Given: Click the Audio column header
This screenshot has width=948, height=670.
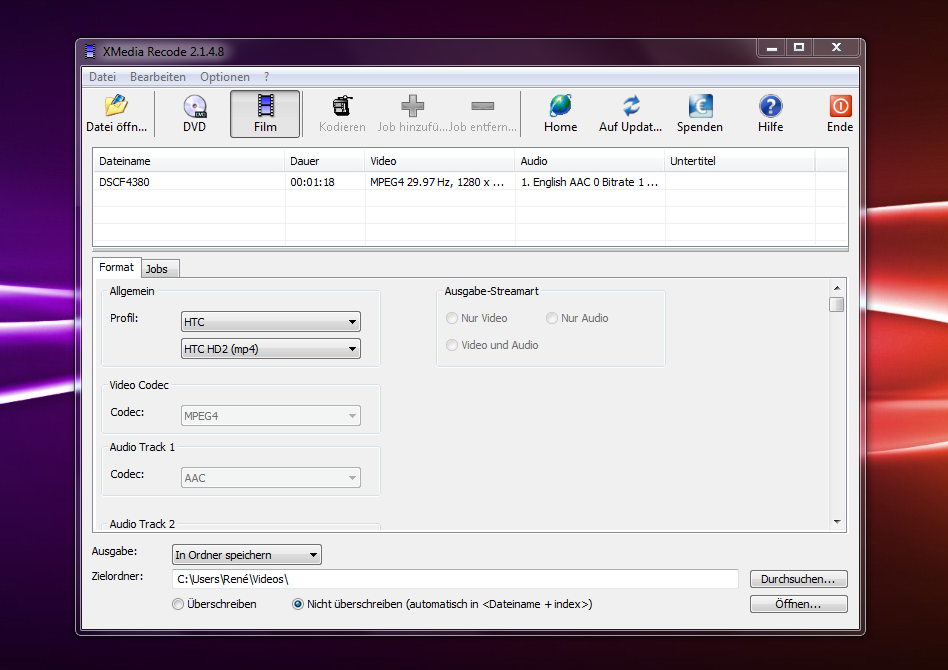Looking at the screenshot, I should pyautogui.click(x=589, y=161).
